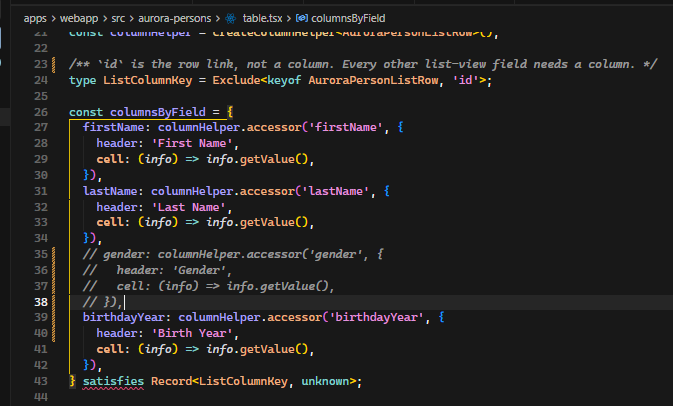The width and height of the screenshot is (673, 406).
Task: Open the 'src' breadcrumb segment
Action: point(118,18)
